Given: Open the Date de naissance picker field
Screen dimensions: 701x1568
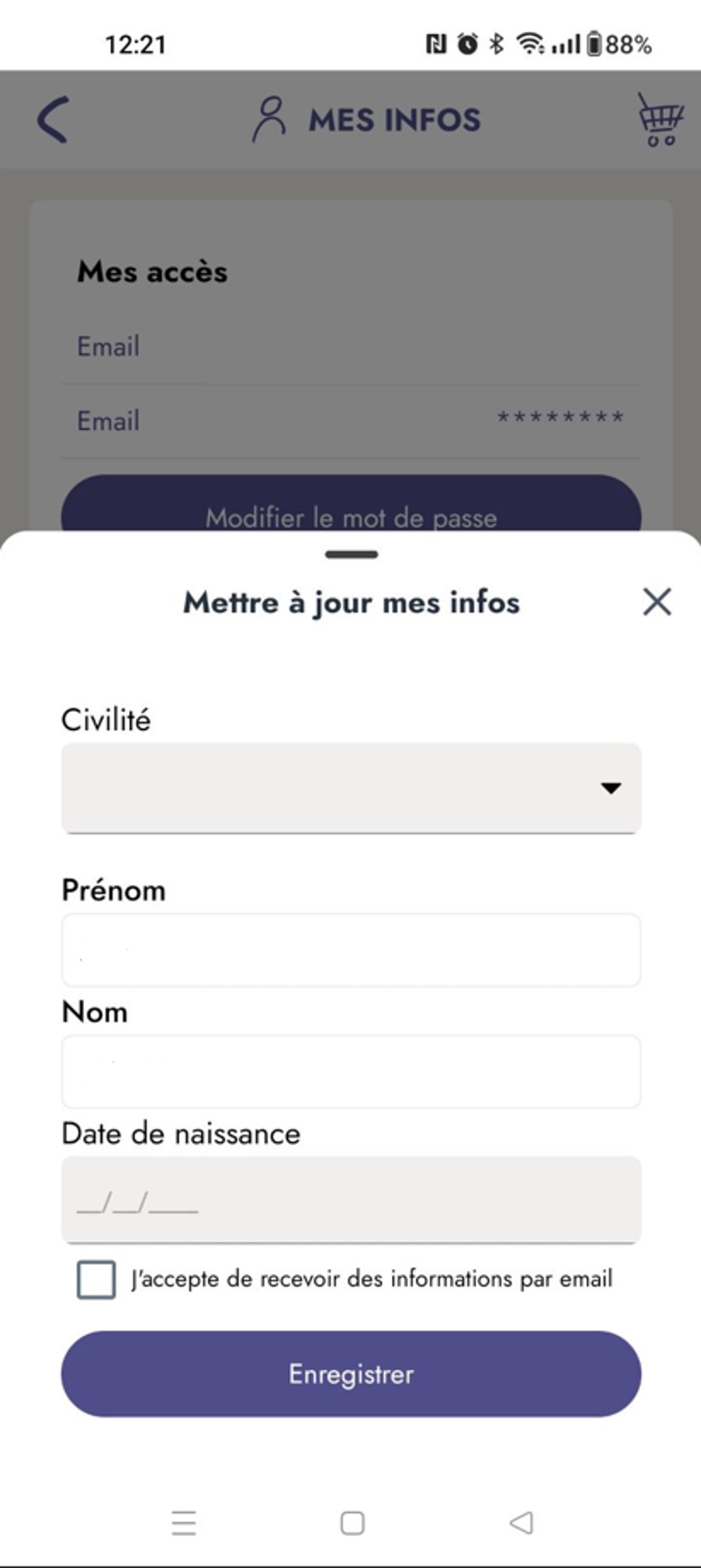Looking at the screenshot, I should point(351,1199).
